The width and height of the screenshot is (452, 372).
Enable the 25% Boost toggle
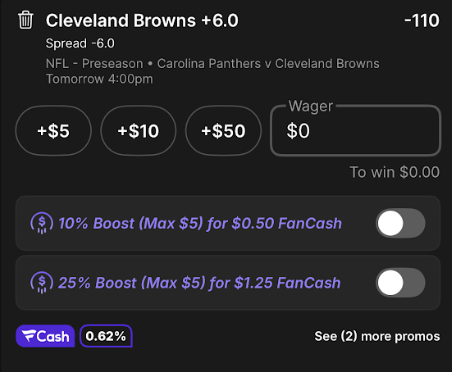click(x=401, y=283)
